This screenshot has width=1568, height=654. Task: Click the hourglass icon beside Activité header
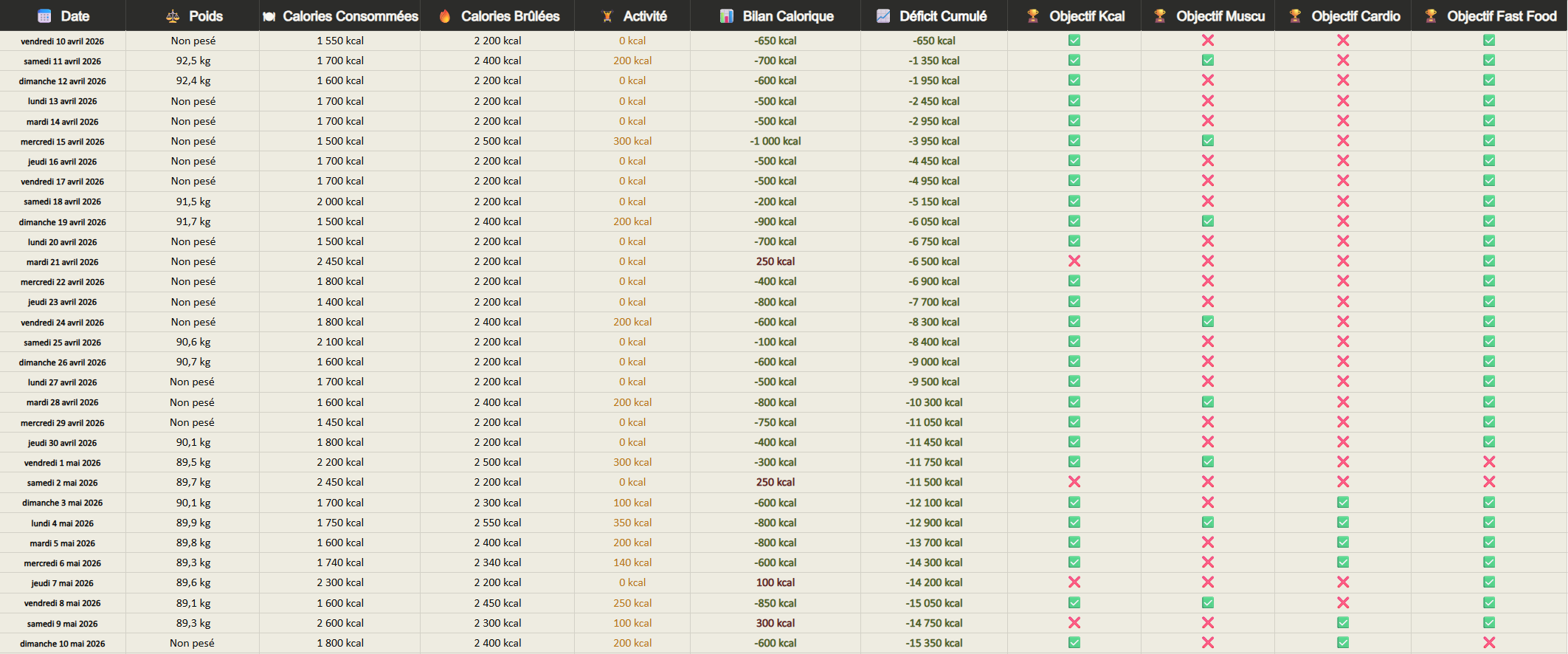(x=607, y=16)
